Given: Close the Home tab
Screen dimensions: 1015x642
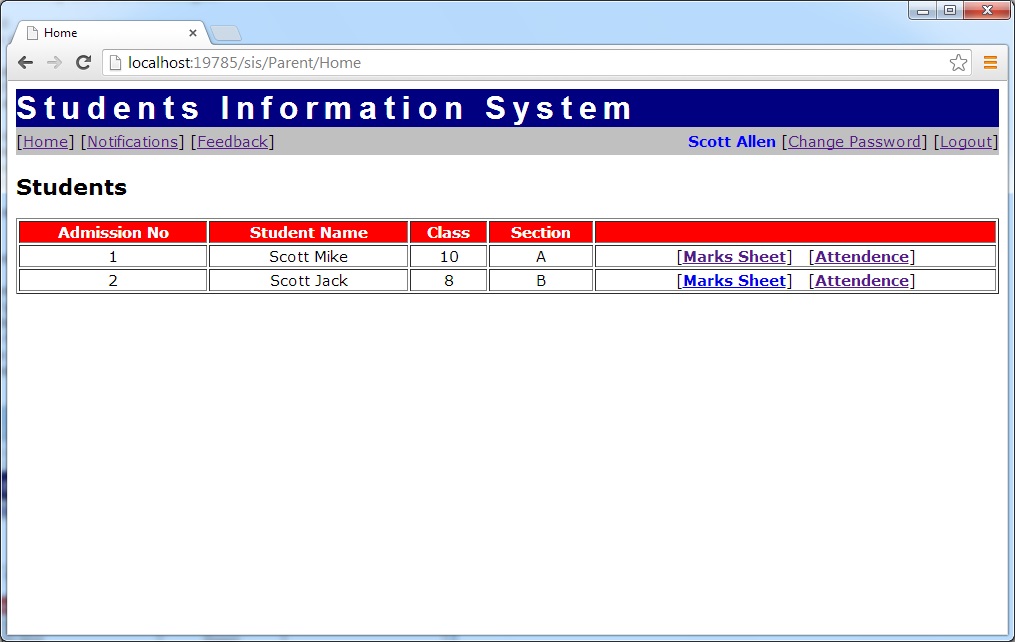Looking at the screenshot, I should [192, 33].
